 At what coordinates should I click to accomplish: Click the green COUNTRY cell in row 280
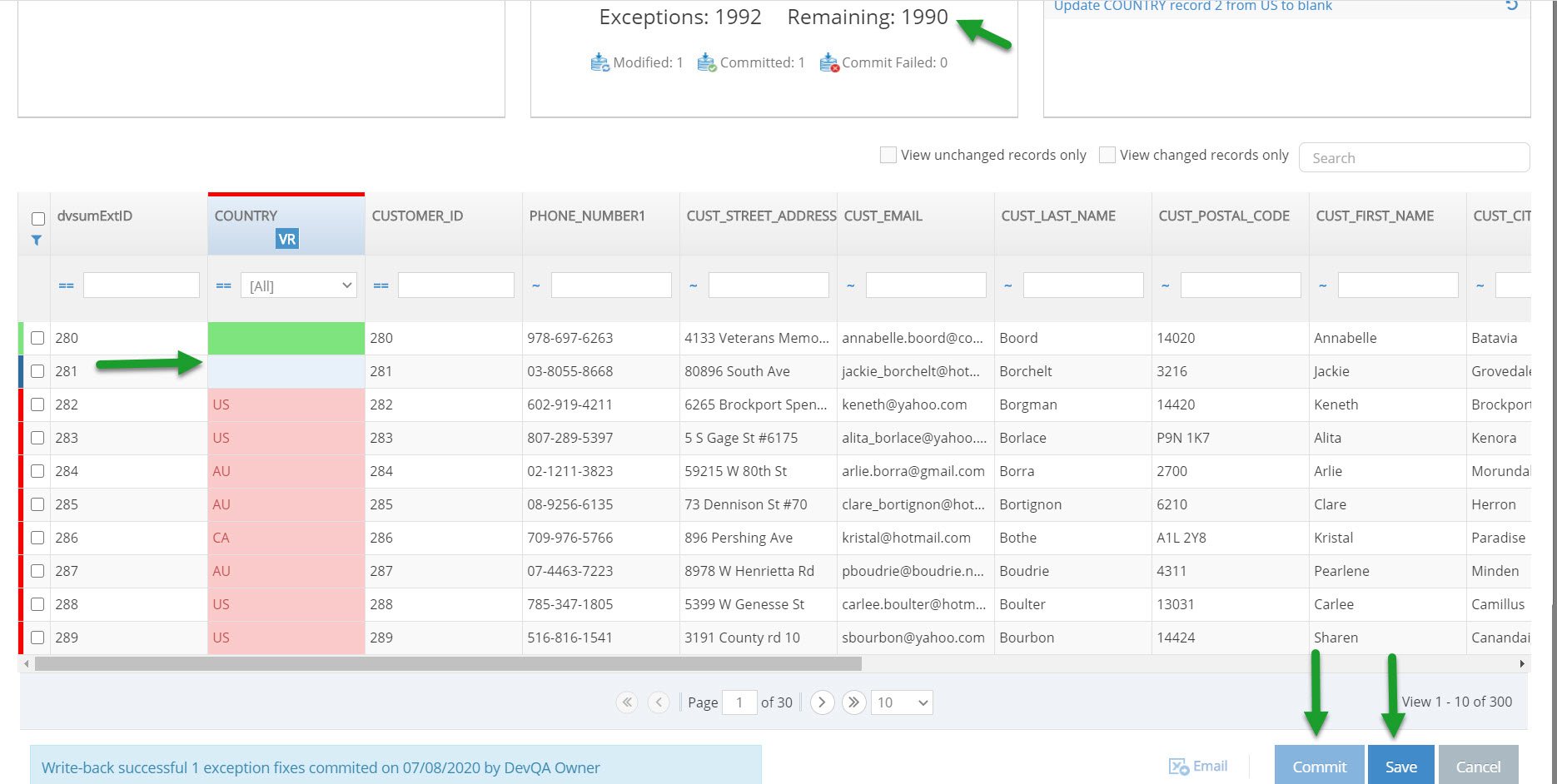(286, 338)
